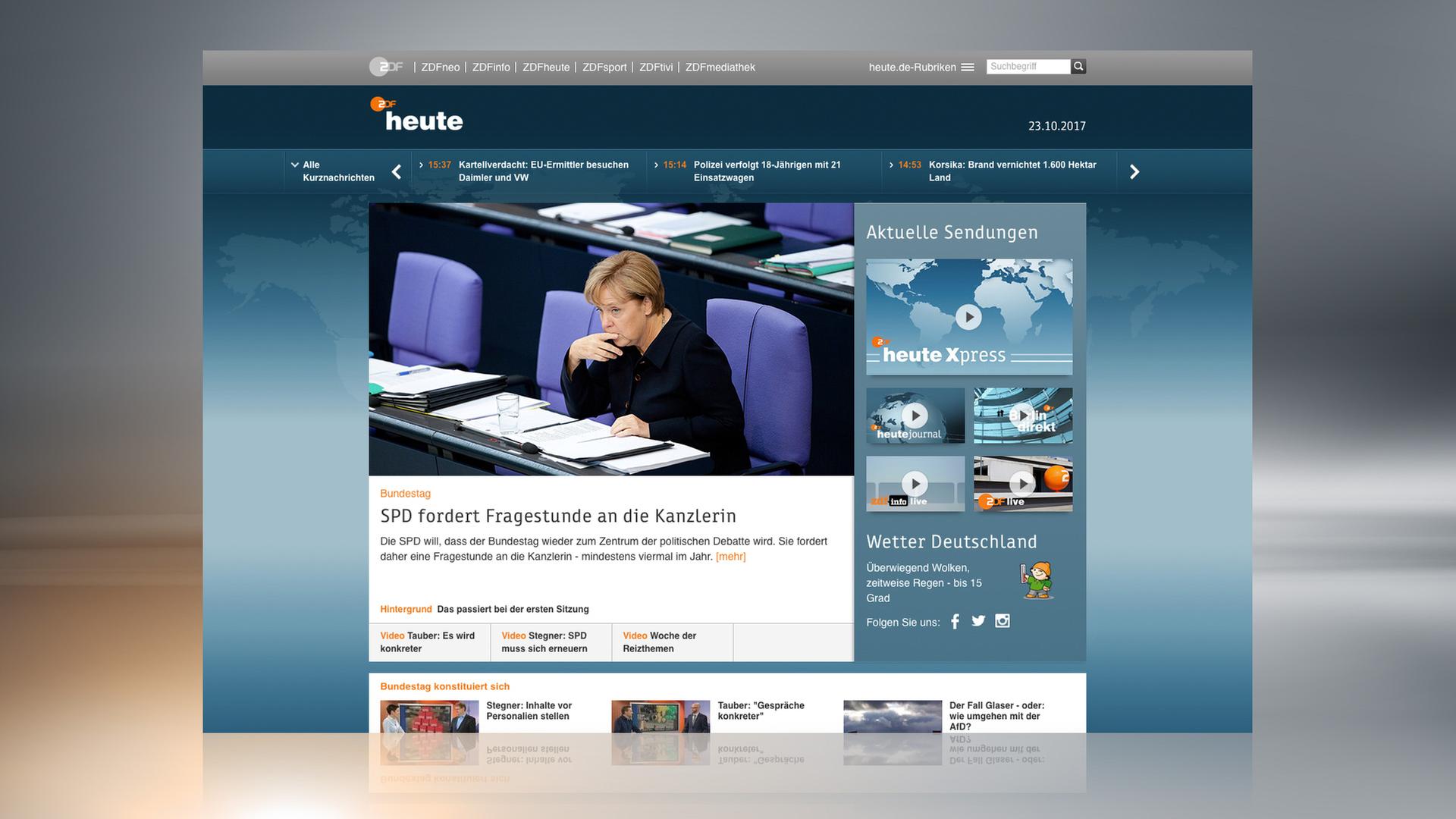Screen dimensions: 1456x819
Task: Go to ZDFinfo
Action: (x=491, y=67)
